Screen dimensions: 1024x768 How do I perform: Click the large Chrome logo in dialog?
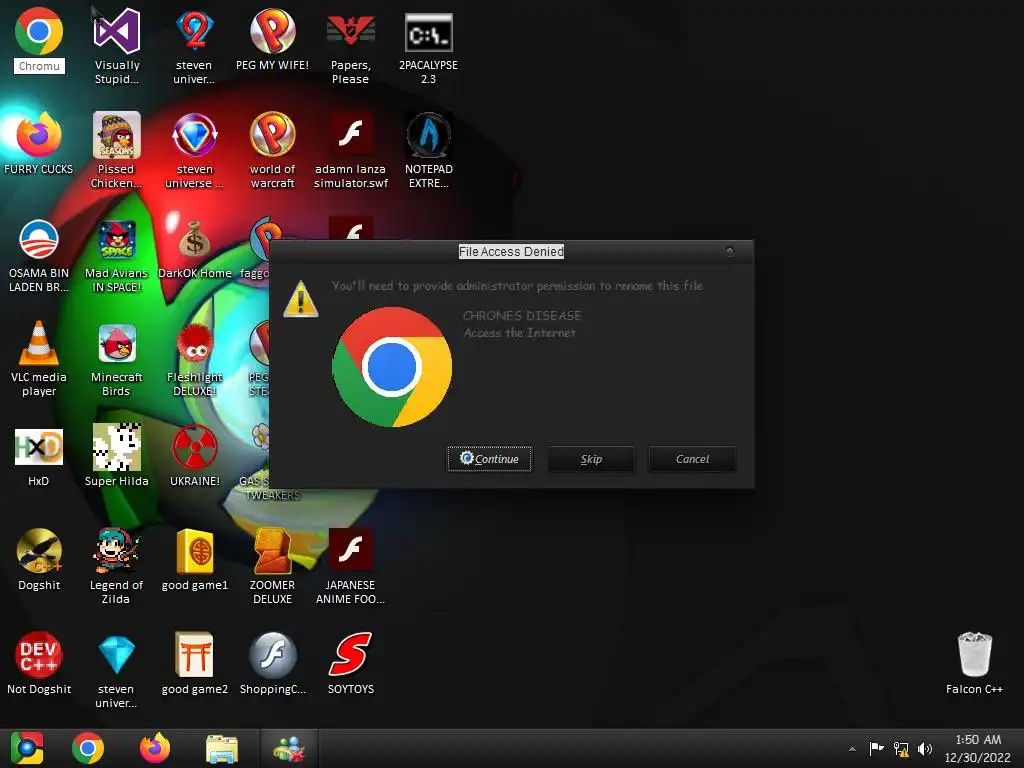click(392, 367)
